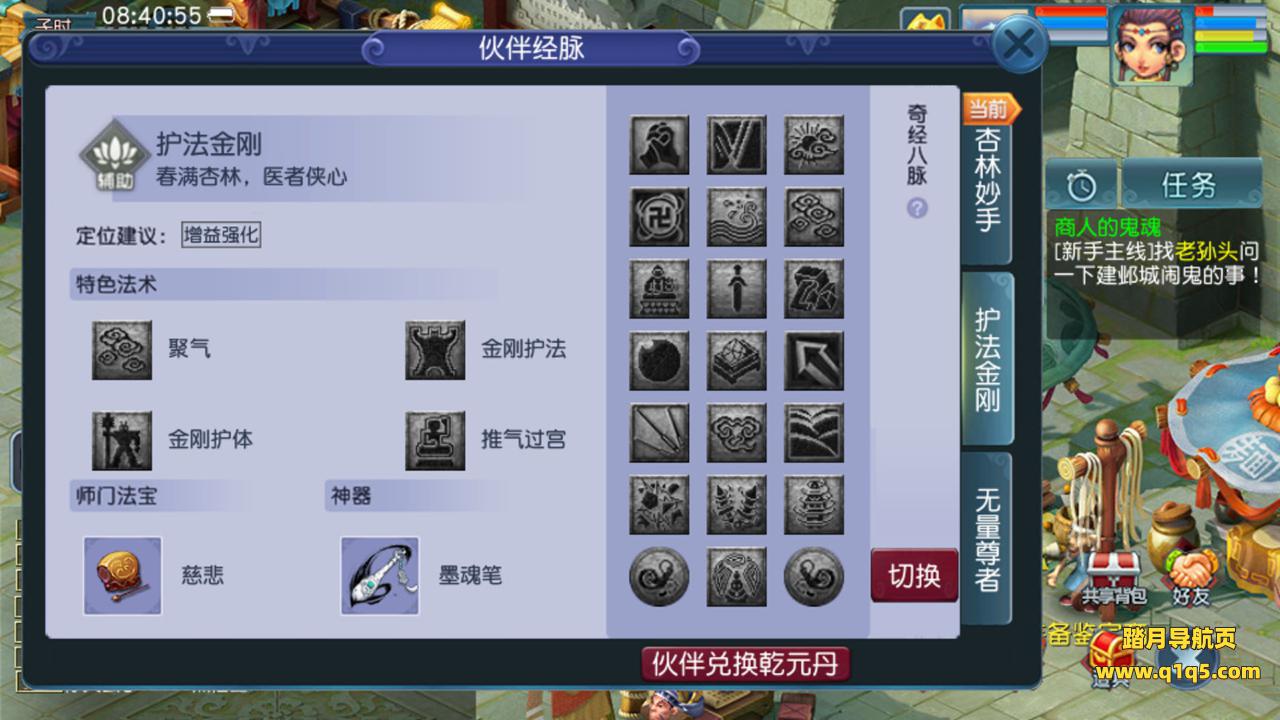Select the swastika symbol meridian icon
The height and width of the screenshot is (720, 1280).
tap(659, 217)
